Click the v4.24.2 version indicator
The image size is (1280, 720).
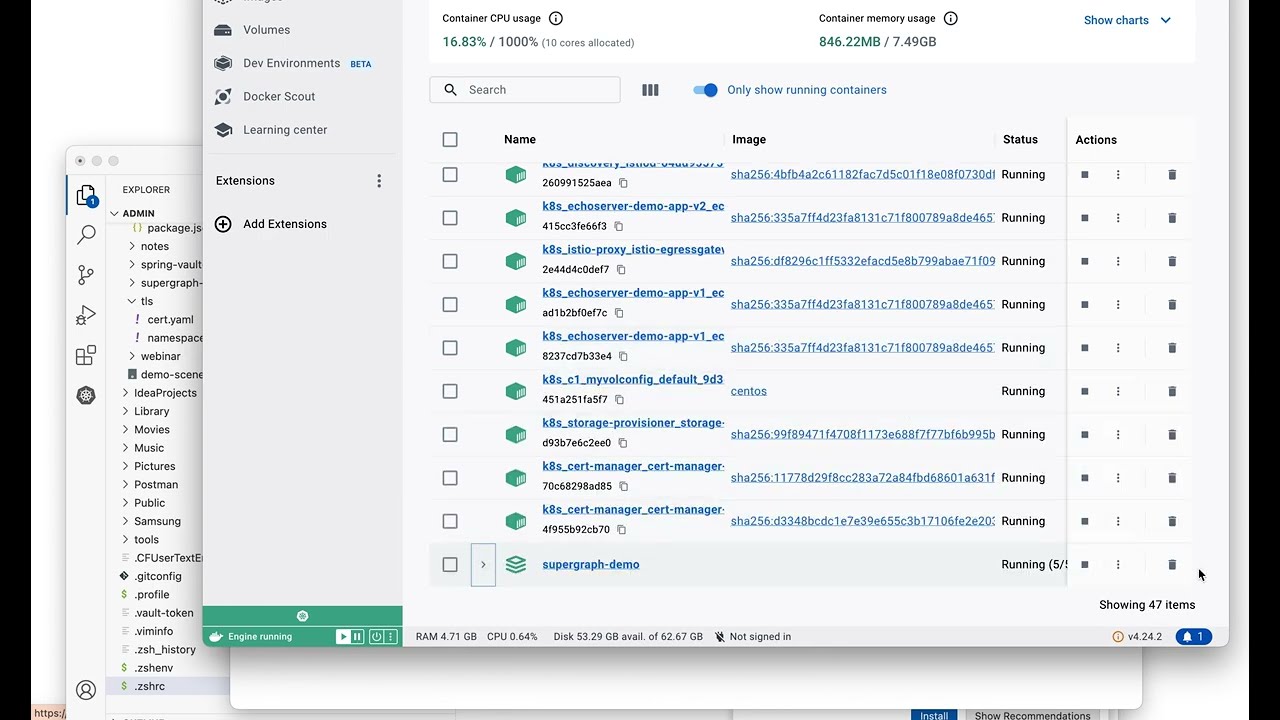1137,637
